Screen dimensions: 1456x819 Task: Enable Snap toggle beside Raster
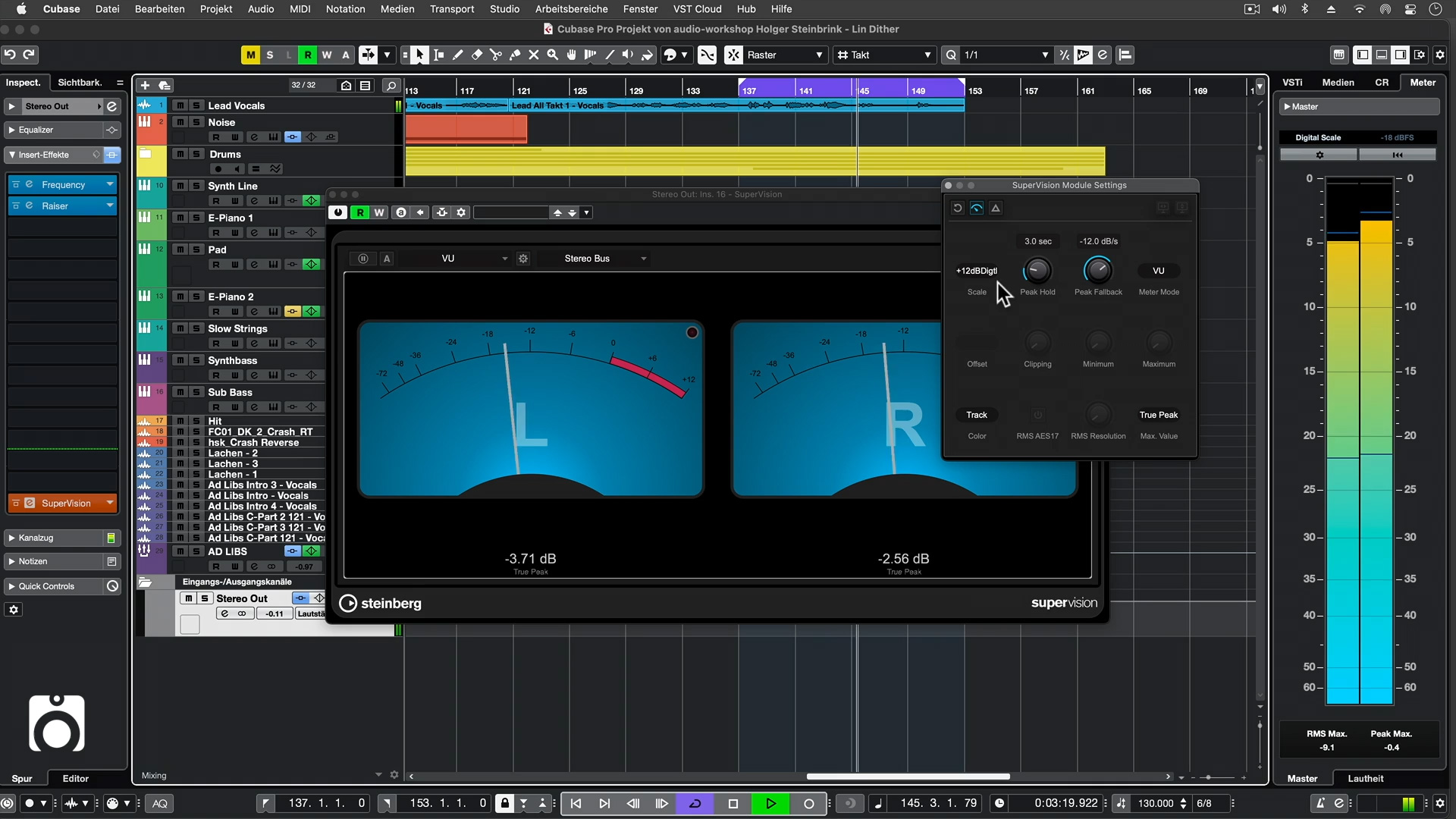[733, 55]
